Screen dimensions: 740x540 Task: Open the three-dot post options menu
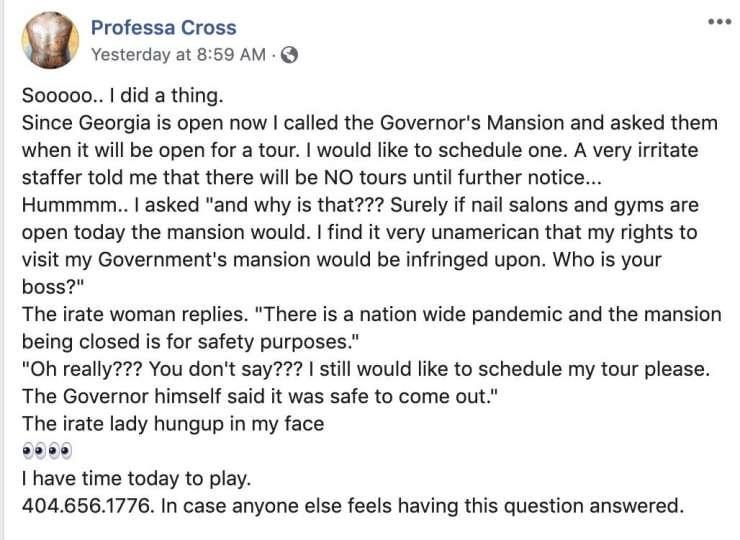(x=720, y=21)
